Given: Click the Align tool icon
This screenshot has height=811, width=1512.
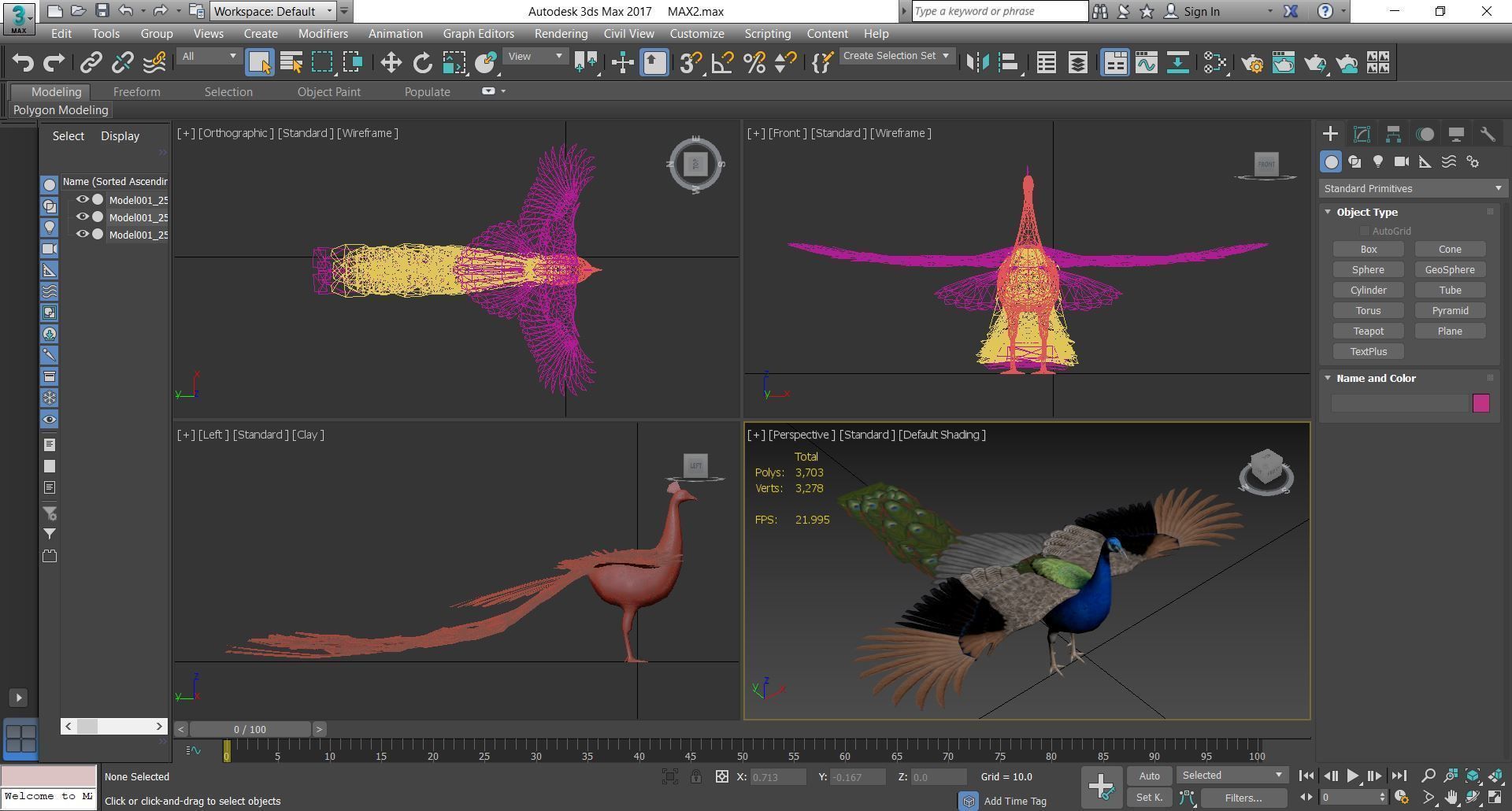Looking at the screenshot, I should click(1009, 62).
